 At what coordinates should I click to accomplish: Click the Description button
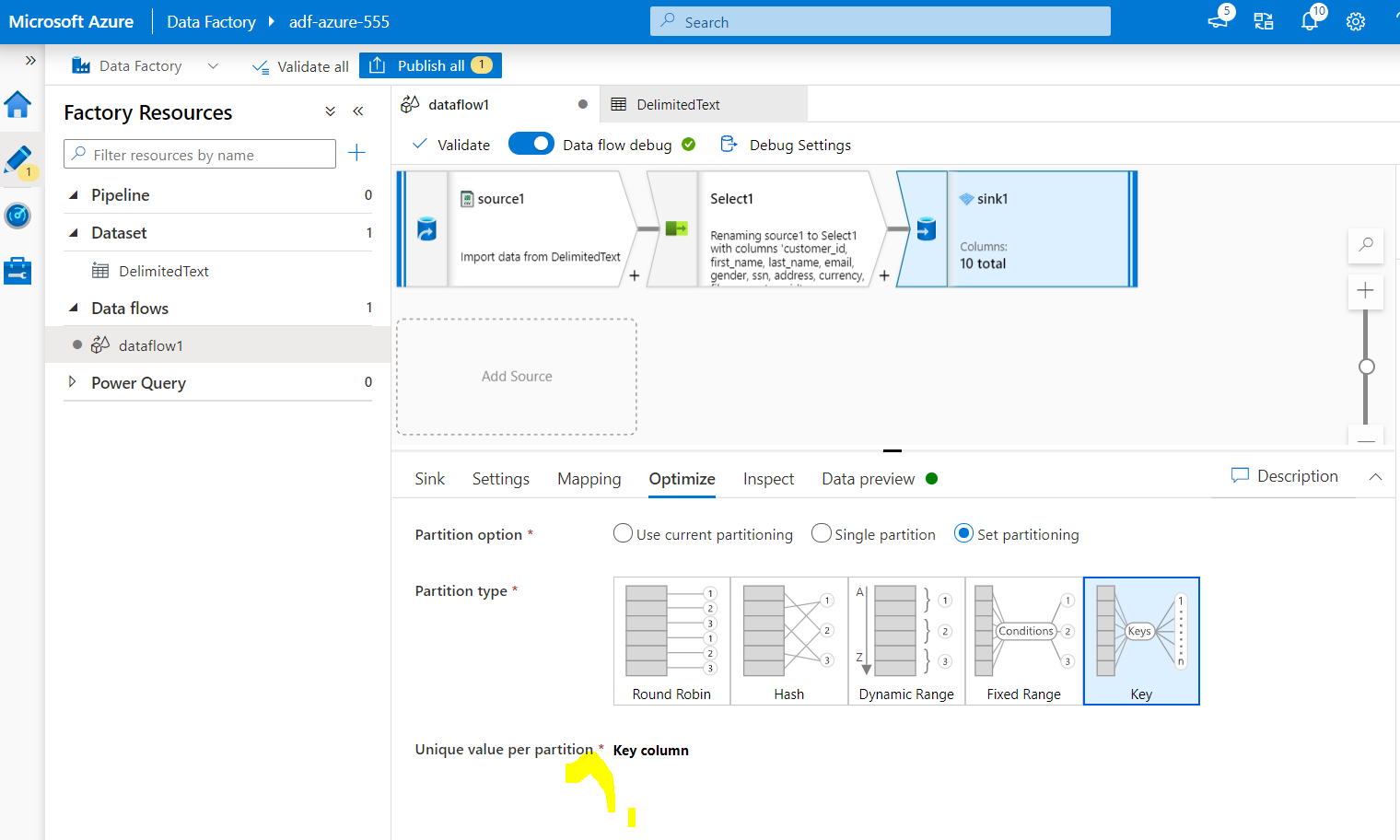[x=1285, y=475]
